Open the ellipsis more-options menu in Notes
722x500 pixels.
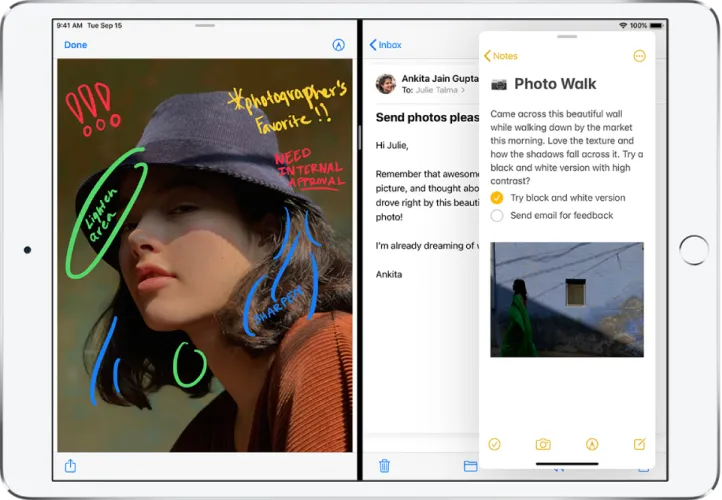click(x=640, y=56)
